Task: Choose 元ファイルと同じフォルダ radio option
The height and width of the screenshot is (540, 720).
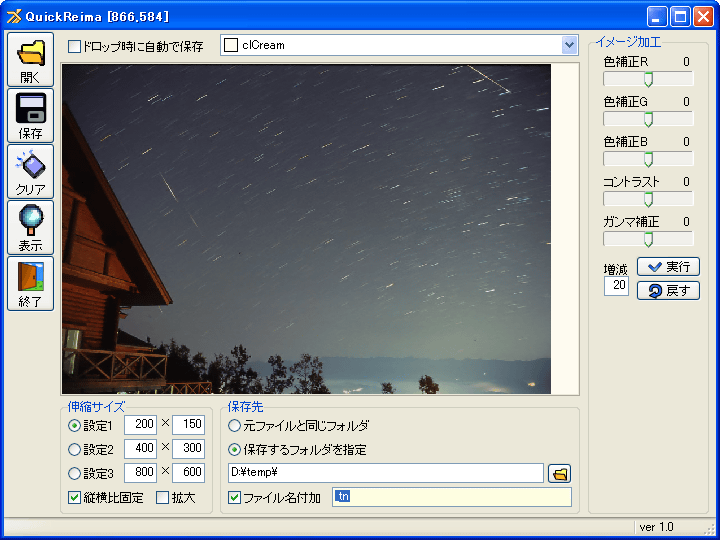Action: pos(234,426)
